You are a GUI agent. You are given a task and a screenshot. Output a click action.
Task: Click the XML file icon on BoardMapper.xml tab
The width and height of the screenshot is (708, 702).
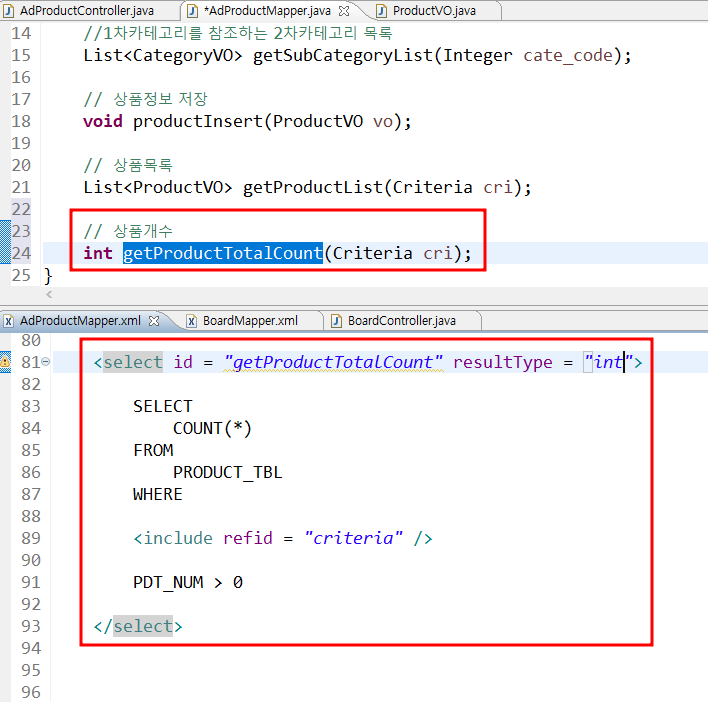point(191,321)
